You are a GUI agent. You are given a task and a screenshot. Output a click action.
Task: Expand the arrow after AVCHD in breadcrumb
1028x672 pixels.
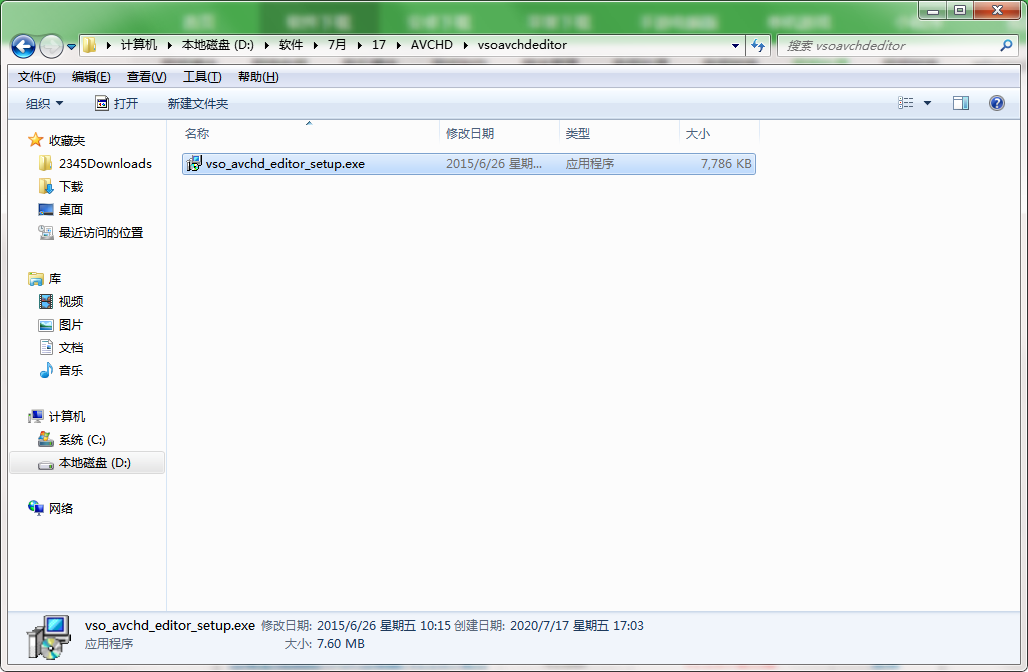465,45
